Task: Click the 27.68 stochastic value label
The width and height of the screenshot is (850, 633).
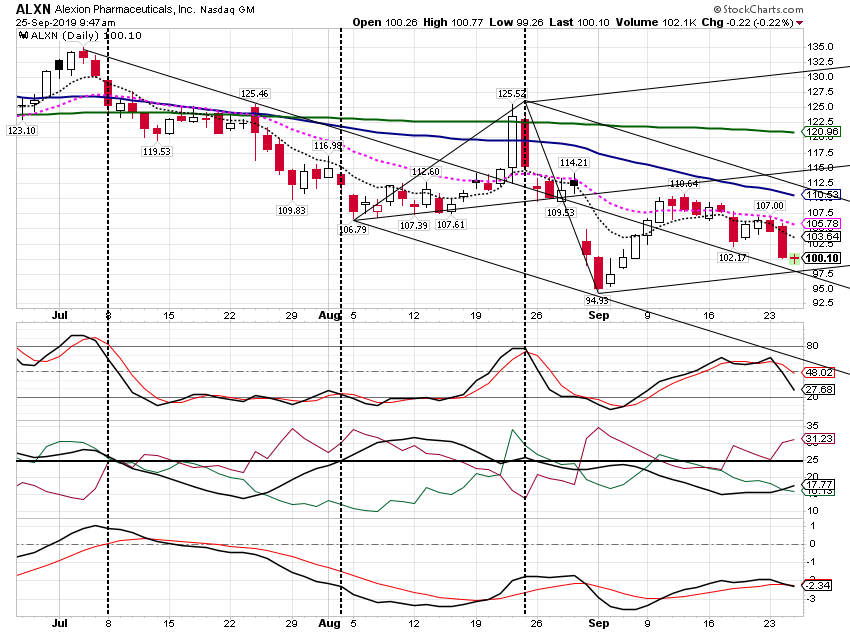Action: pyautogui.click(x=819, y=389)
